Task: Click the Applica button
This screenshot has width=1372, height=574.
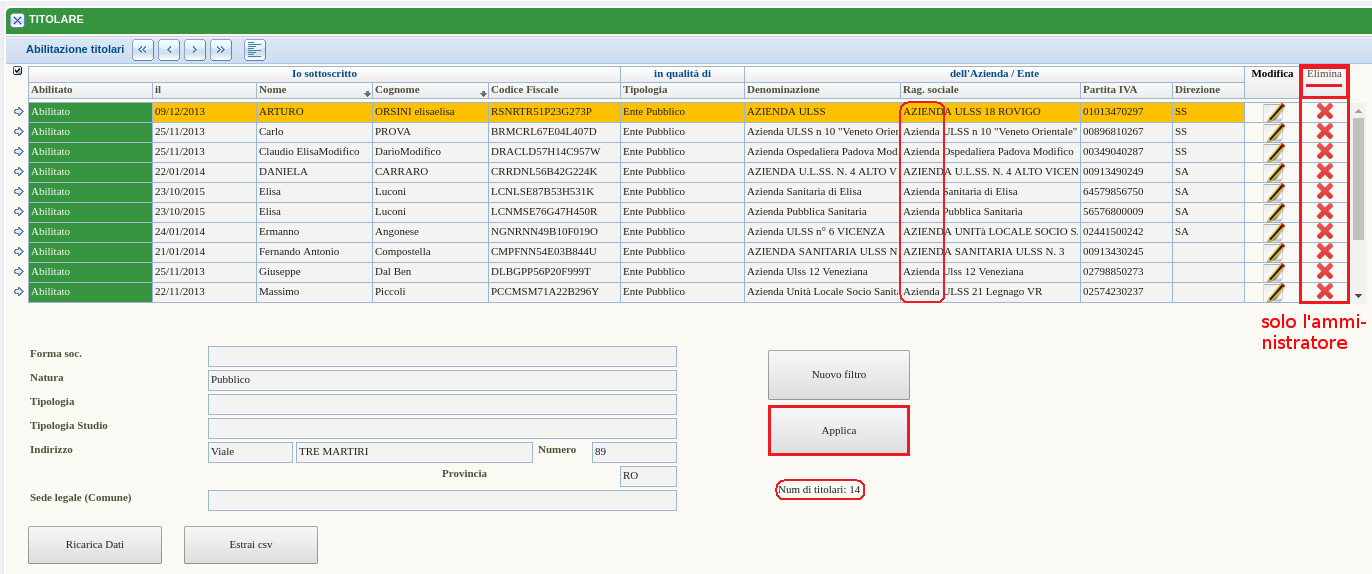Action: [x=838, y=431]
